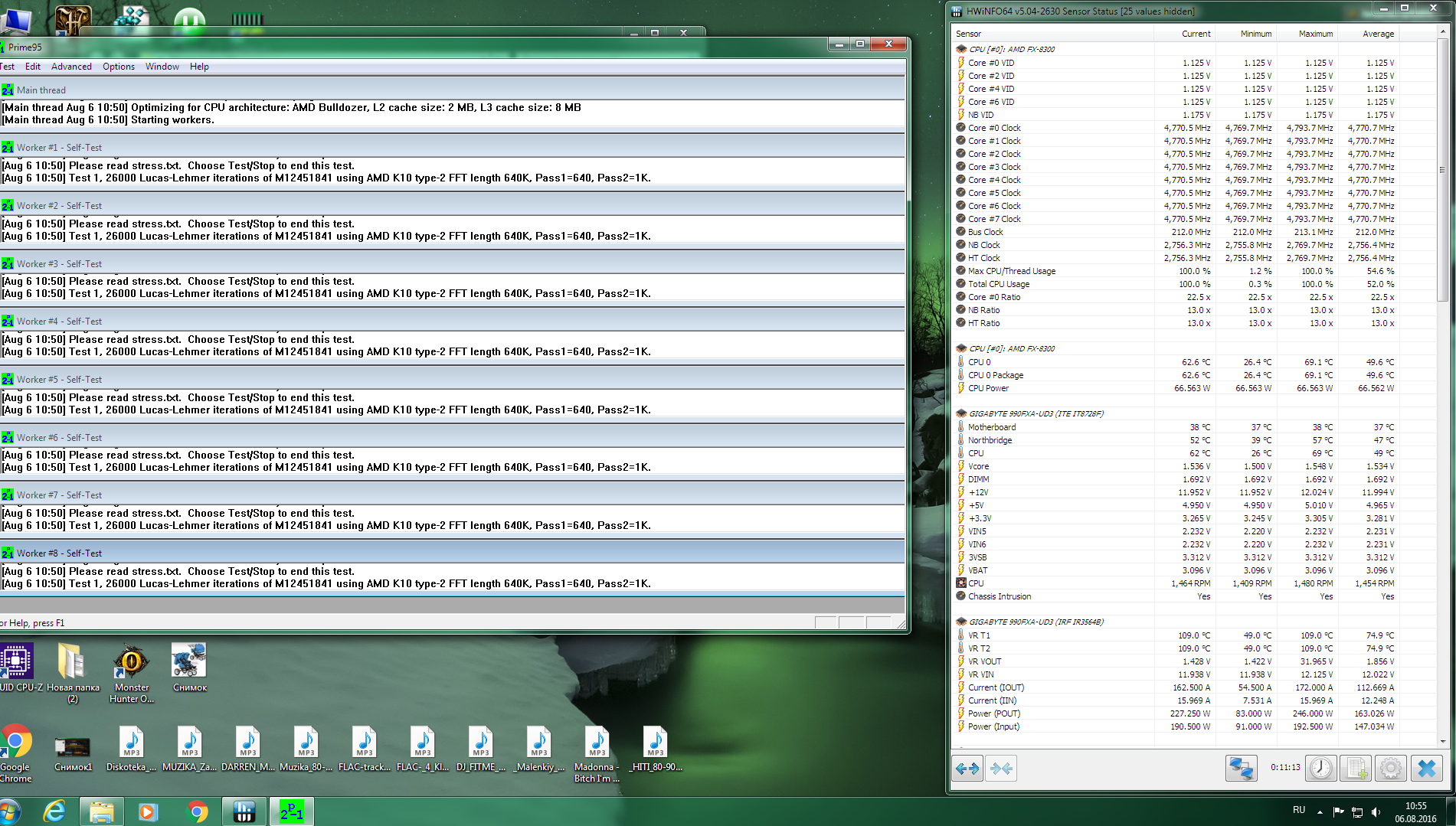Select the FLAC-track MP3 file on desktop
The image size is (1456, 826).
(364, 749)
